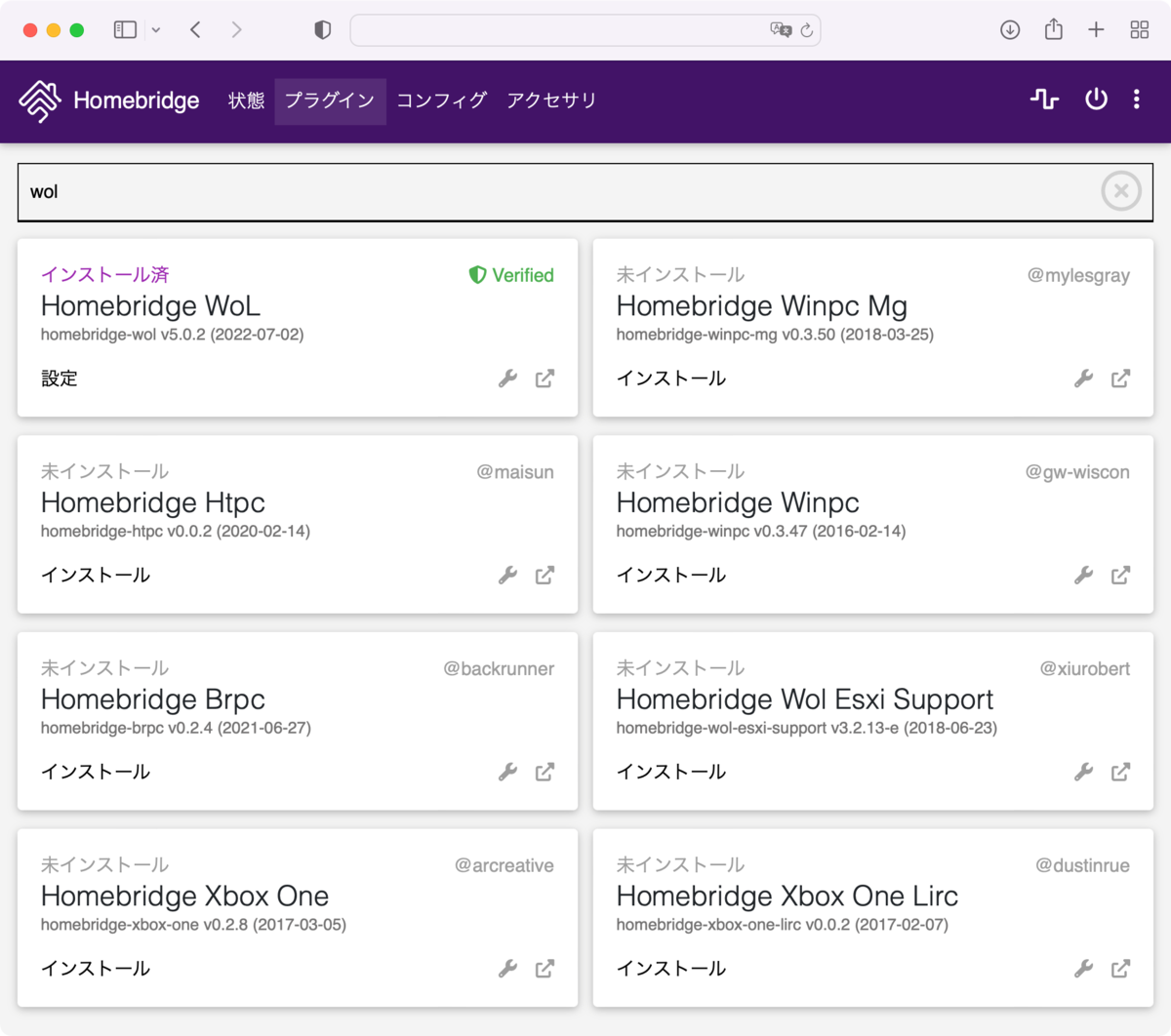Open wrench menu for Wol Esxi Support

coord(1083,773)
